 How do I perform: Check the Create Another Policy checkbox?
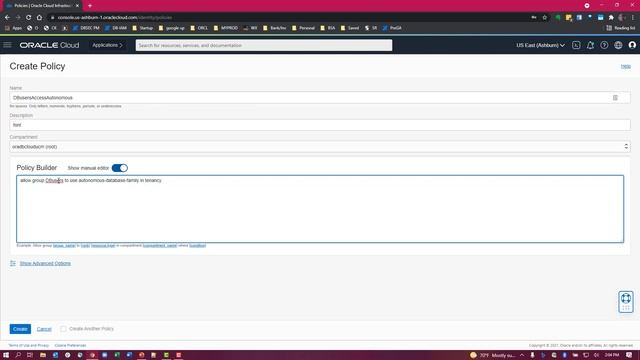pyautogui.click(x=63, y=329)
